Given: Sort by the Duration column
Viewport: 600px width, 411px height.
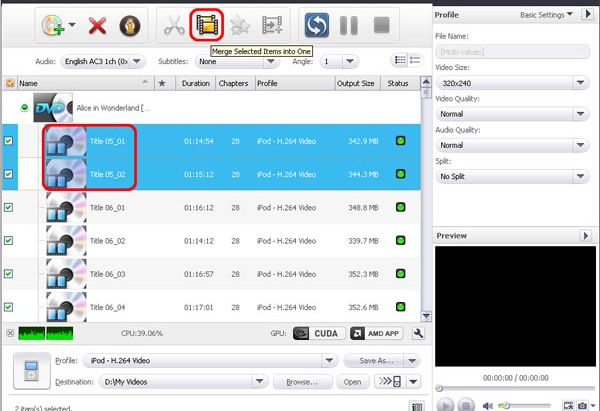Looking at the screenshot, I should [x=196, y=83].
